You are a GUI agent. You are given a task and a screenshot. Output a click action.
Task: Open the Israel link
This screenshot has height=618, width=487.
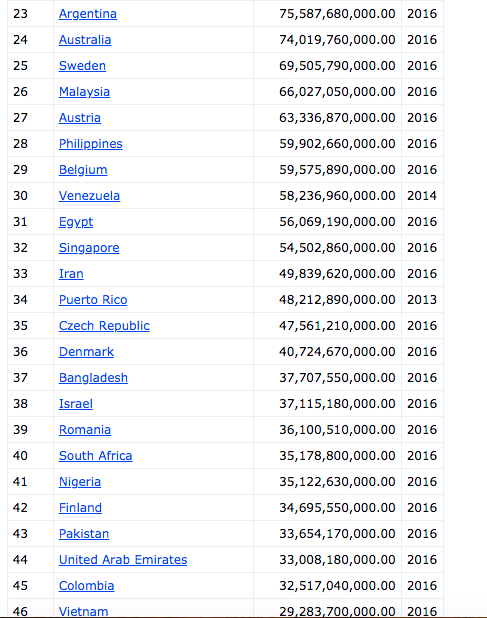tap(76, 404)
